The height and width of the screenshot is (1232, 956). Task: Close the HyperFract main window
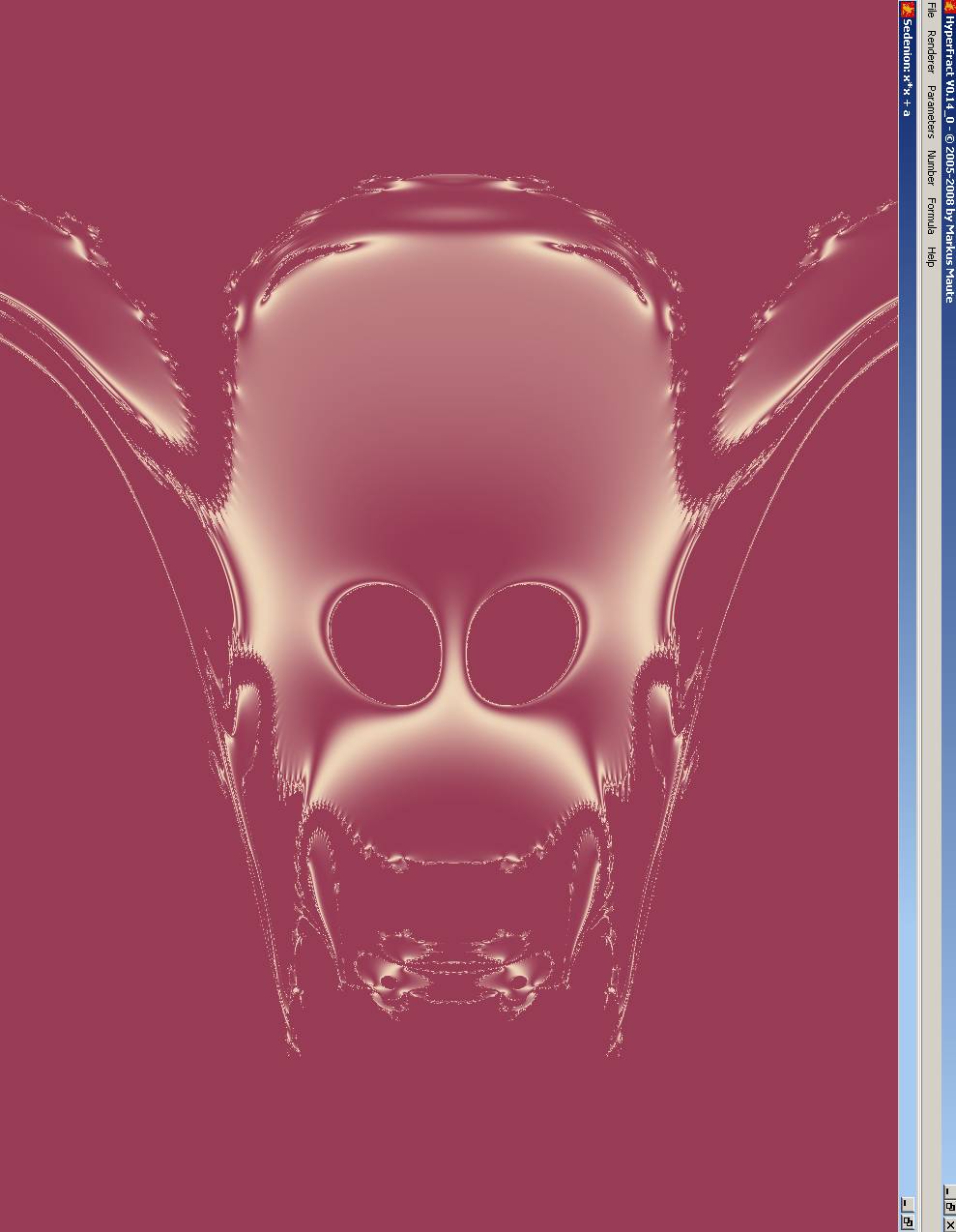click(x=949, y=1223)
